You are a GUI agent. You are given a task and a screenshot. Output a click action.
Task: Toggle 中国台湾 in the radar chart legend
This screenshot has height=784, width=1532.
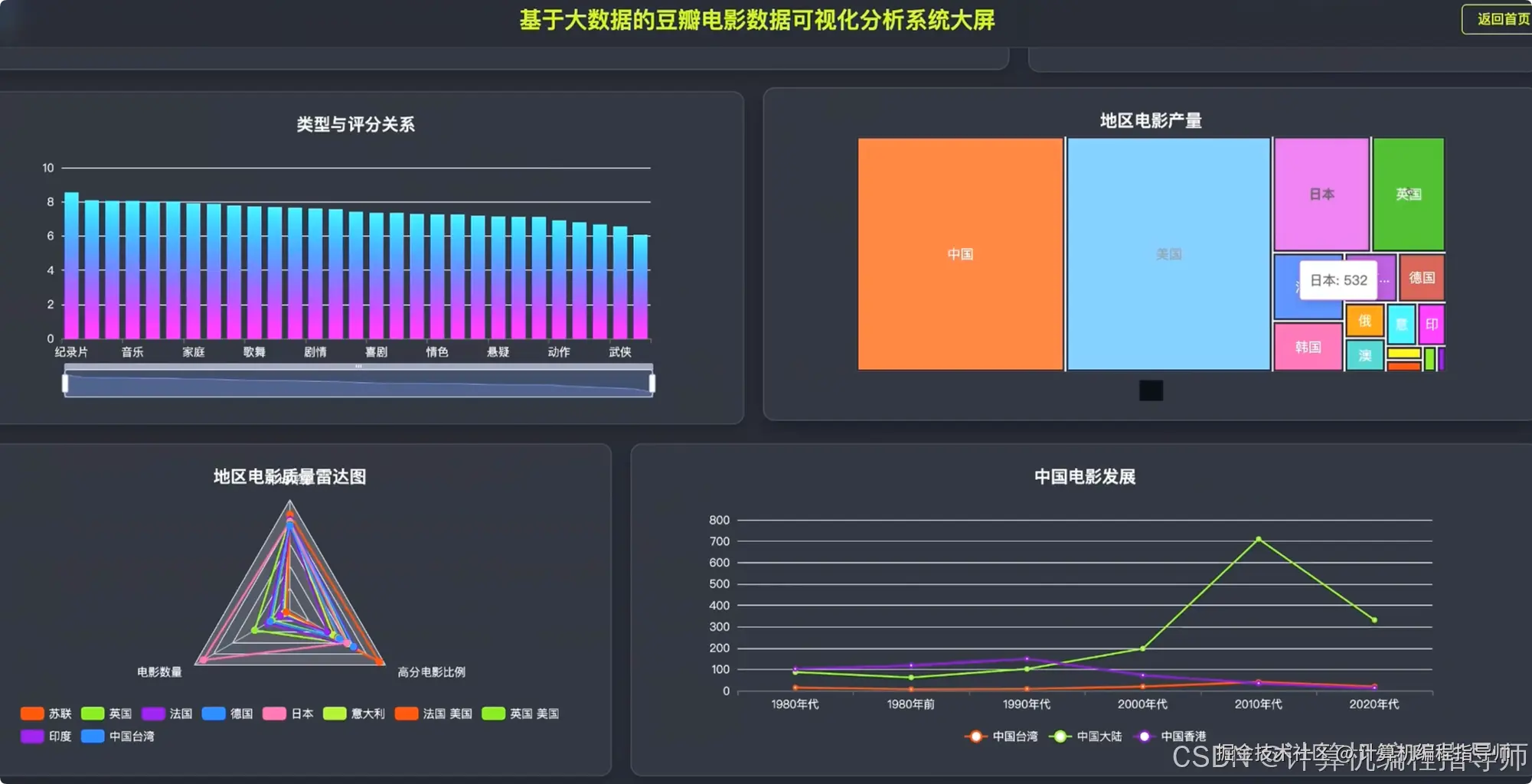[118, 736]
